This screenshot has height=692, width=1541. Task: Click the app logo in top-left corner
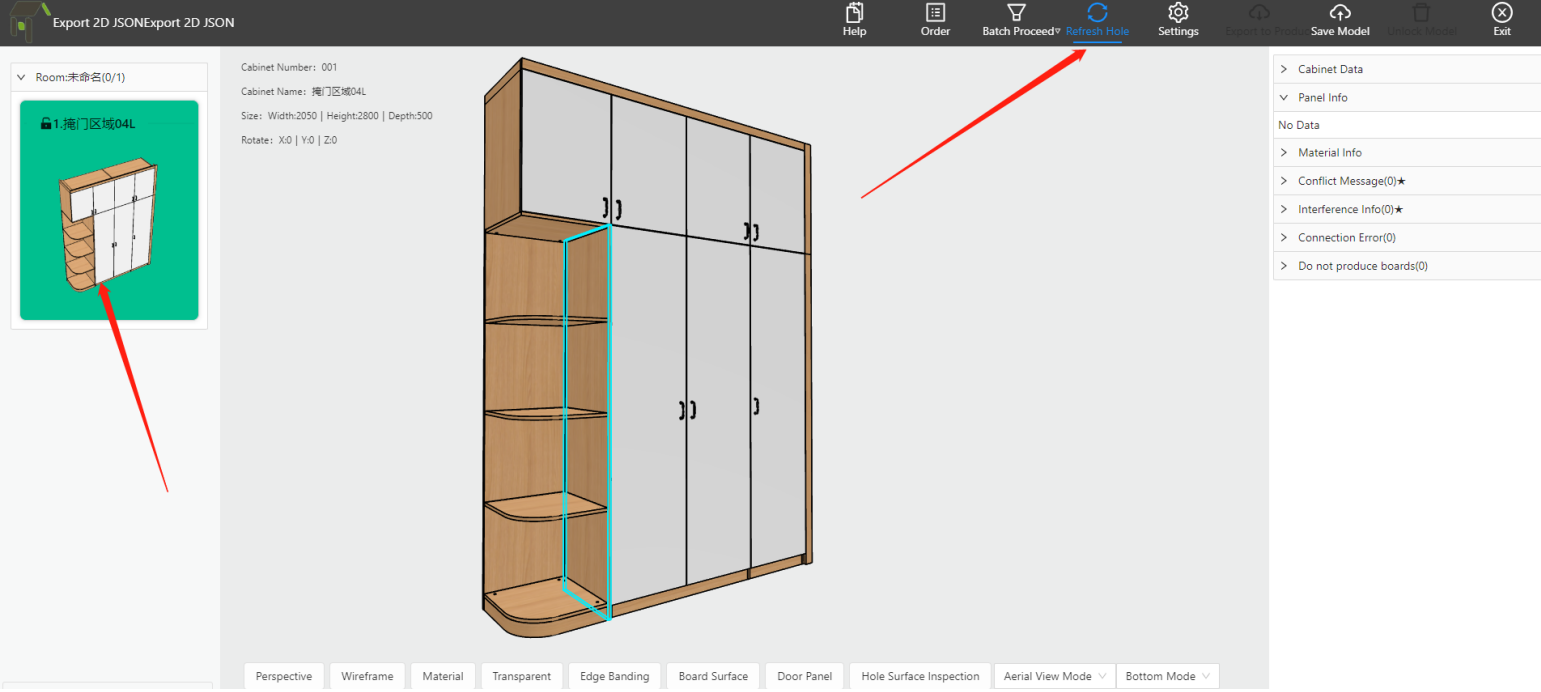29,22
